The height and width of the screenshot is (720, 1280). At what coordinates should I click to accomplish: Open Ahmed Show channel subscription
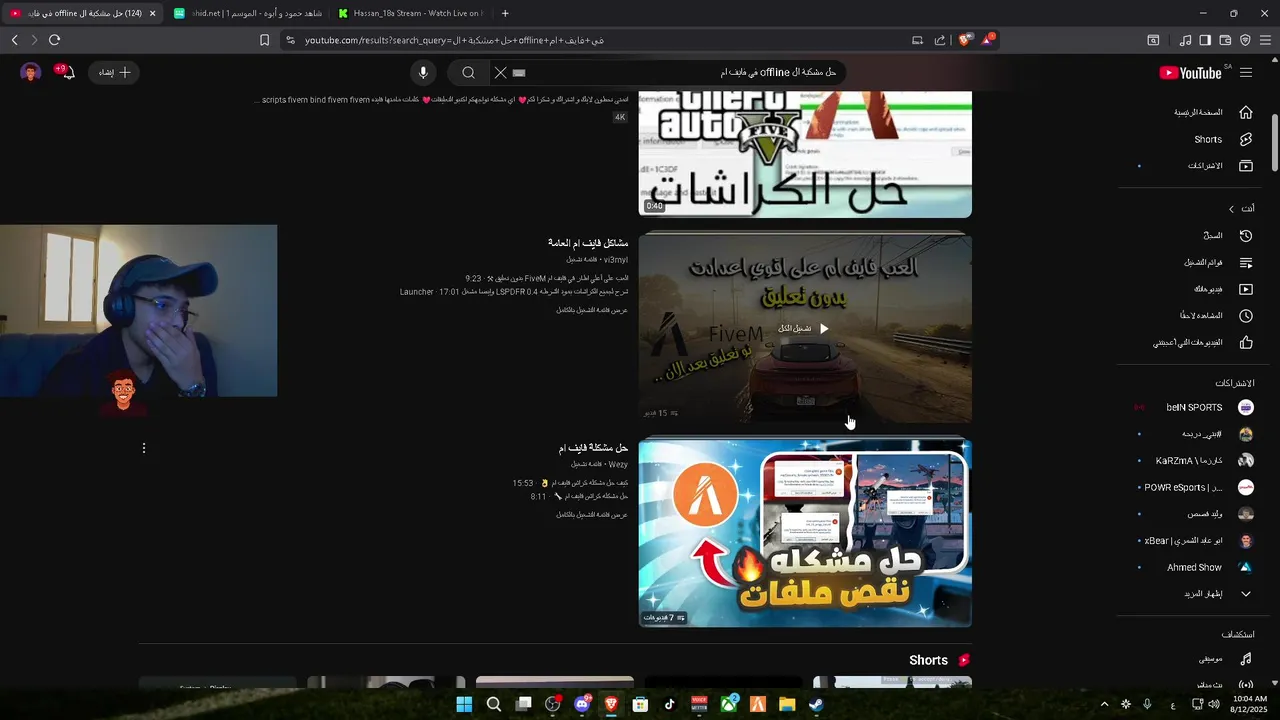[1196, 568]
